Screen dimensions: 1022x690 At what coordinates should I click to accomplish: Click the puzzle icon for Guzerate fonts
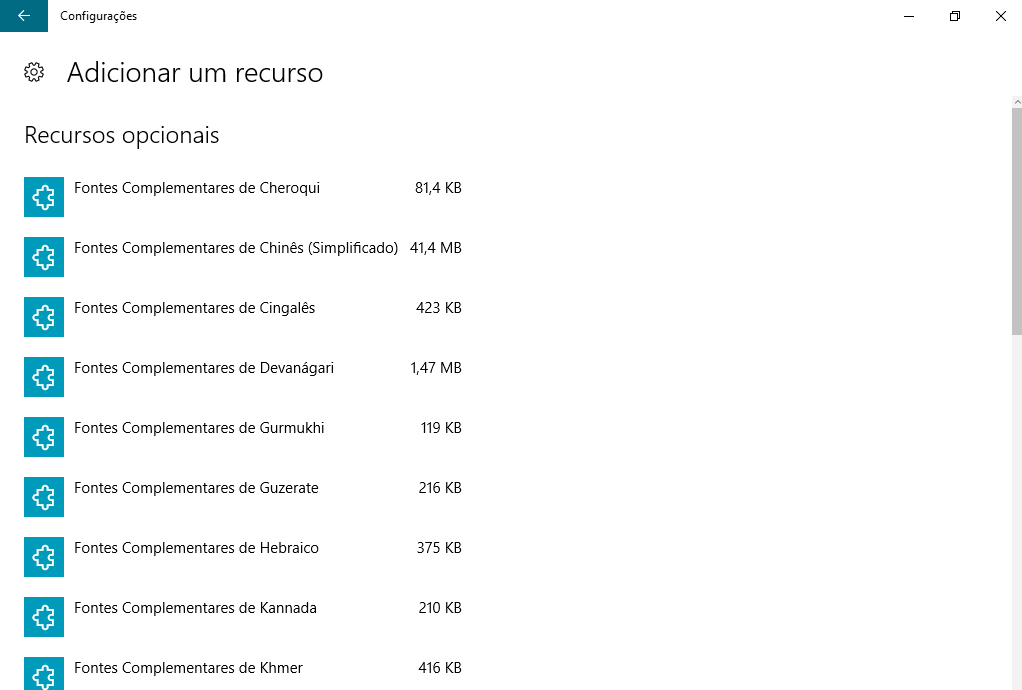pos(44,496)
